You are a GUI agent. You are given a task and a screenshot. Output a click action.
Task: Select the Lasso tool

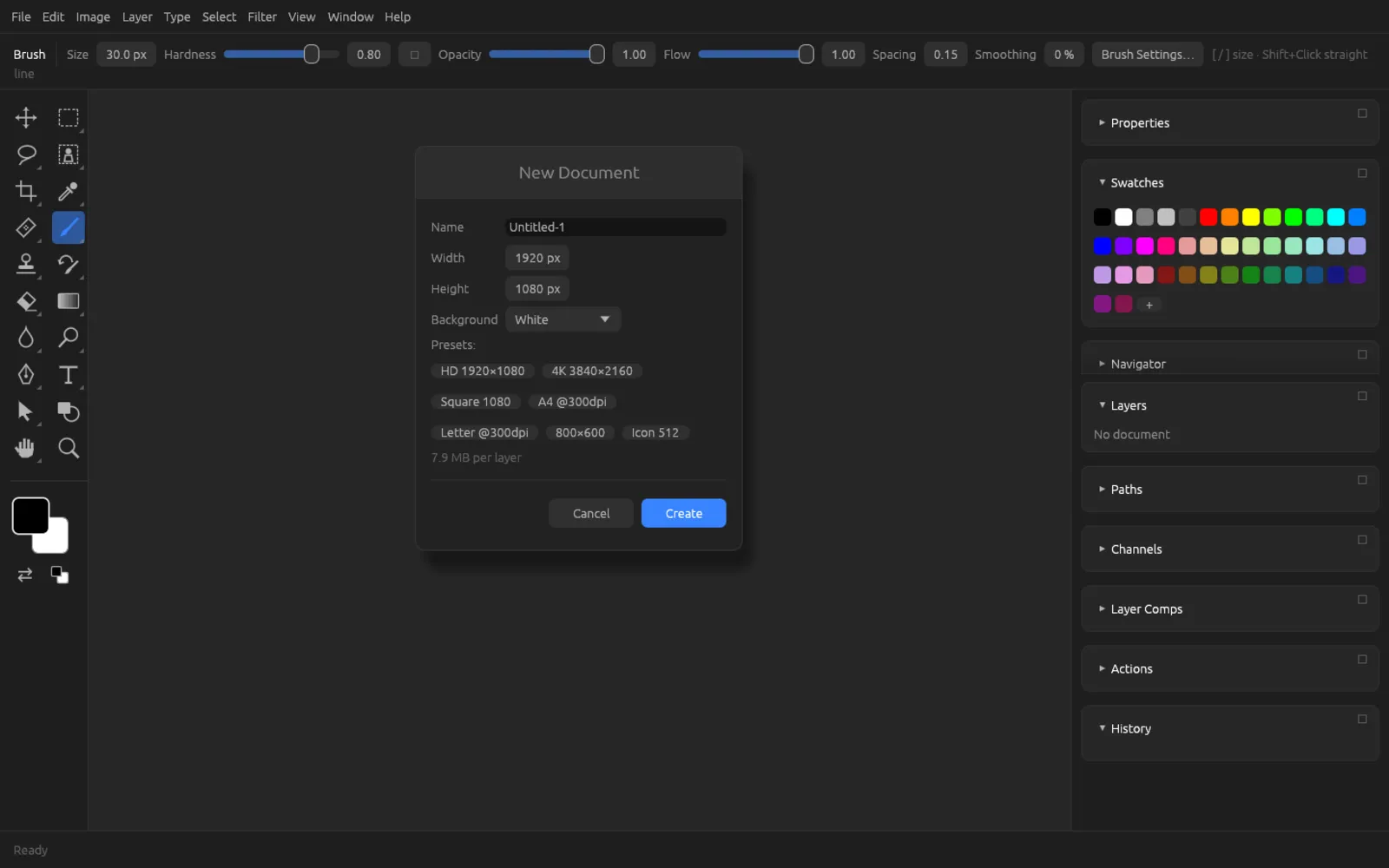click(x=26, y=155)
